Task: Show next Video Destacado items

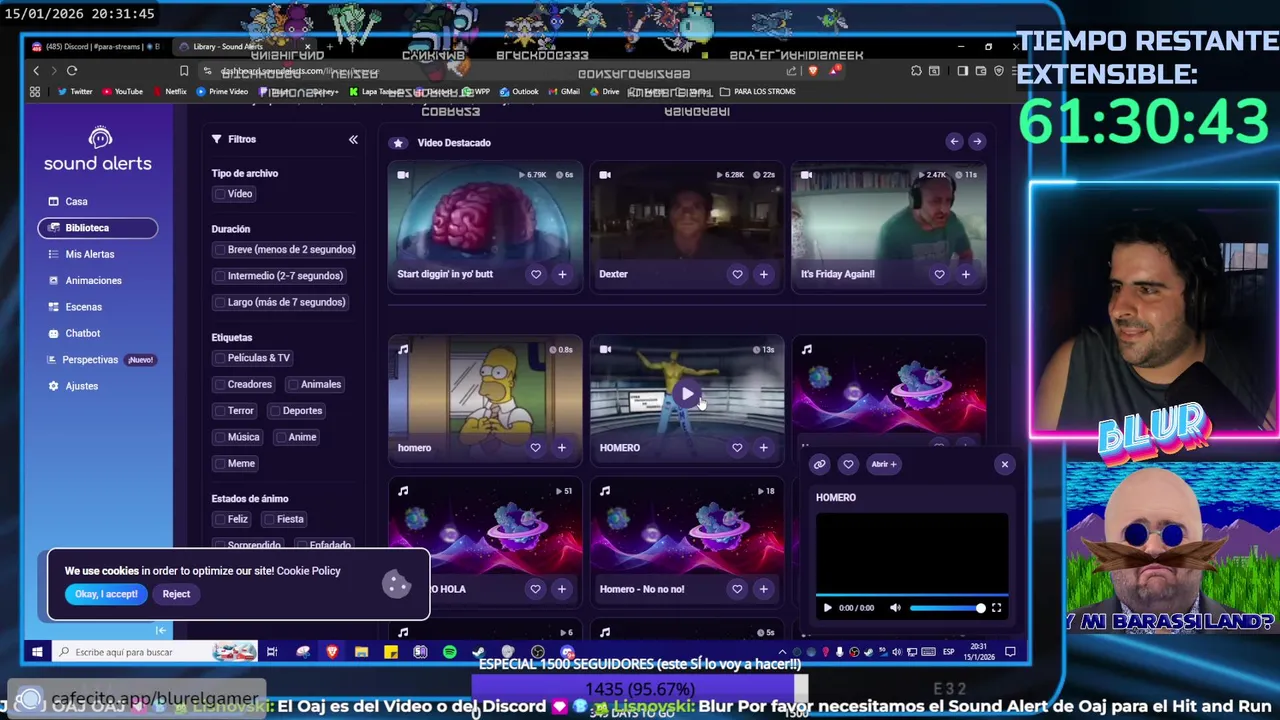Action: coord(977,142)
